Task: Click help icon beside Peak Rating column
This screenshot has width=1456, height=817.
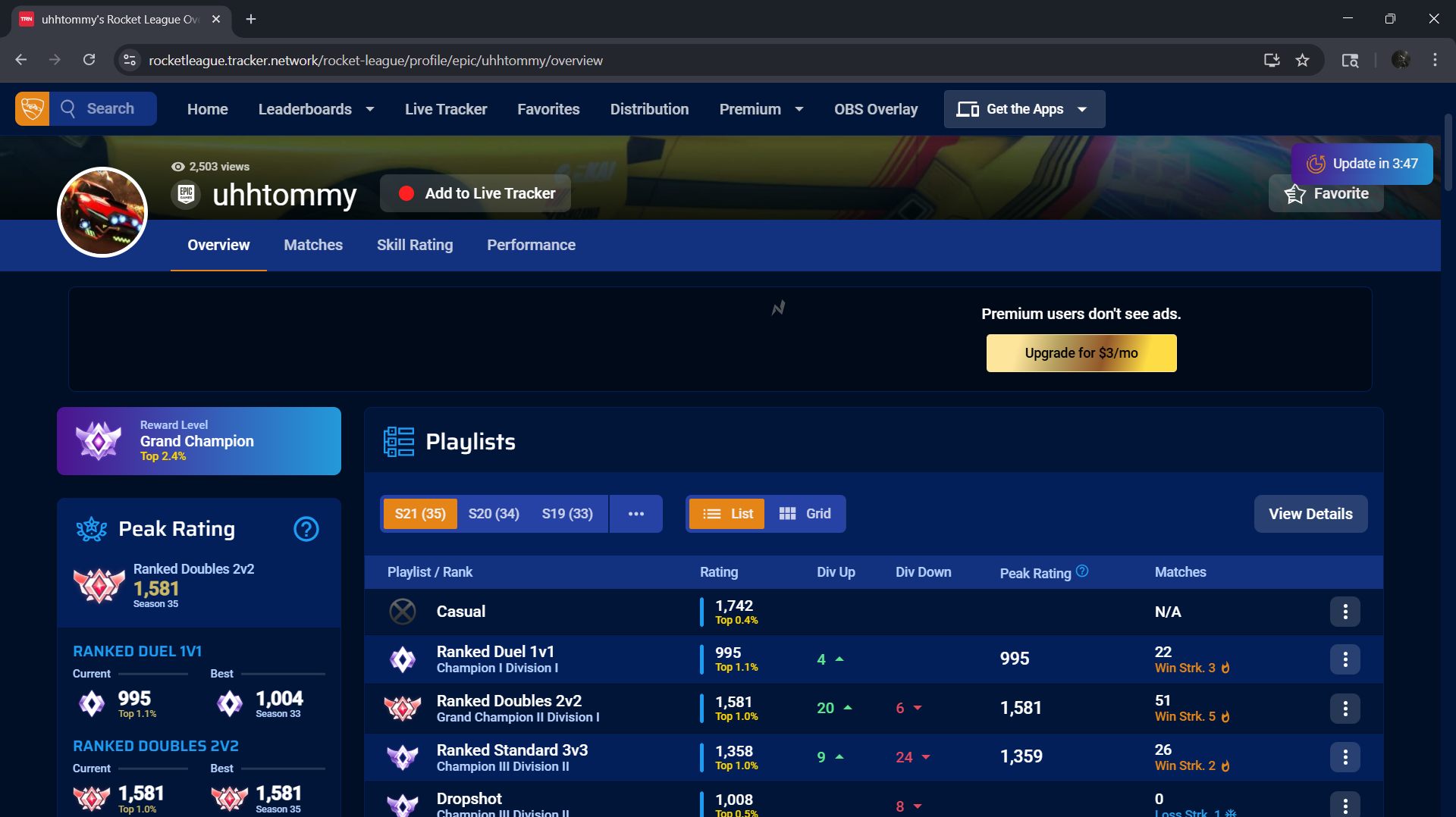Action: tap(1082, 571)
